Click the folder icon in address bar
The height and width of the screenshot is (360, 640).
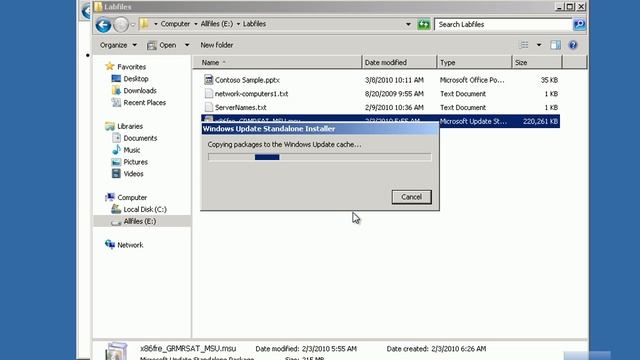click(x=144, y=24)
